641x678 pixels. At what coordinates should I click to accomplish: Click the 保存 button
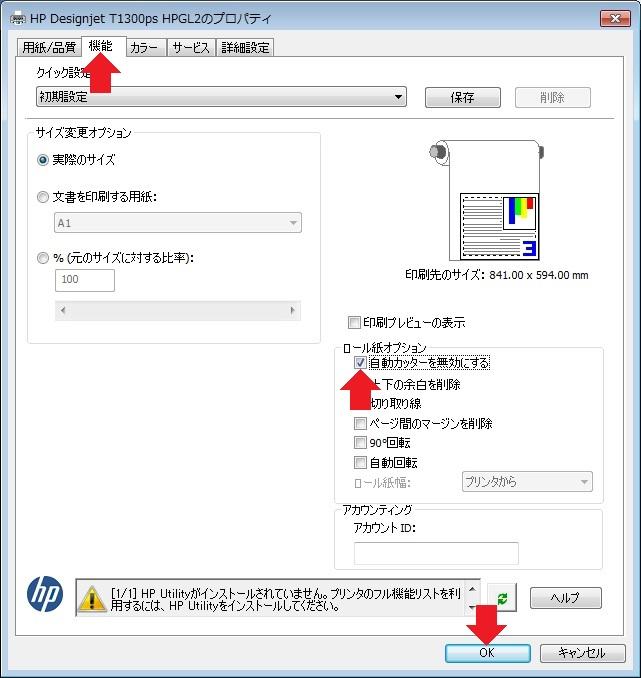point(462,97)
